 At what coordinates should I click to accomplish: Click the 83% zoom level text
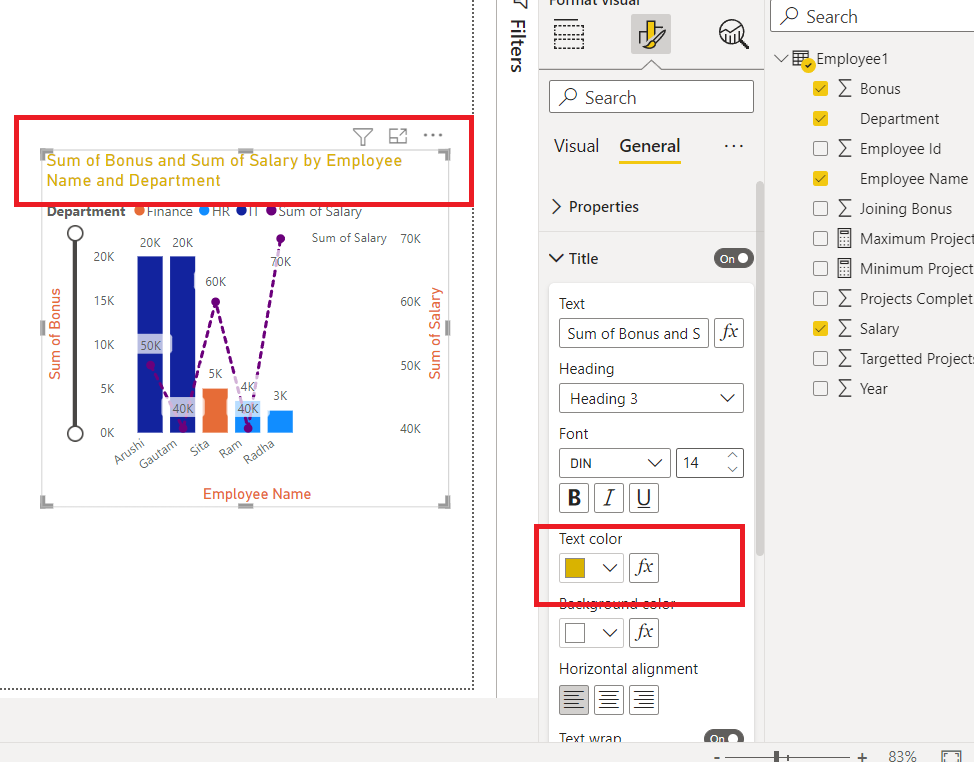pyautogui.click(x=902, y=756)
